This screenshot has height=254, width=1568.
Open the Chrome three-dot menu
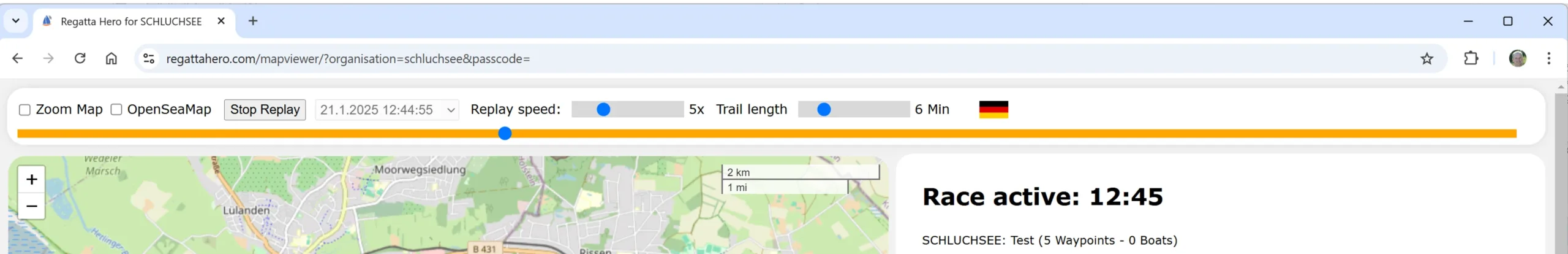1549,58
